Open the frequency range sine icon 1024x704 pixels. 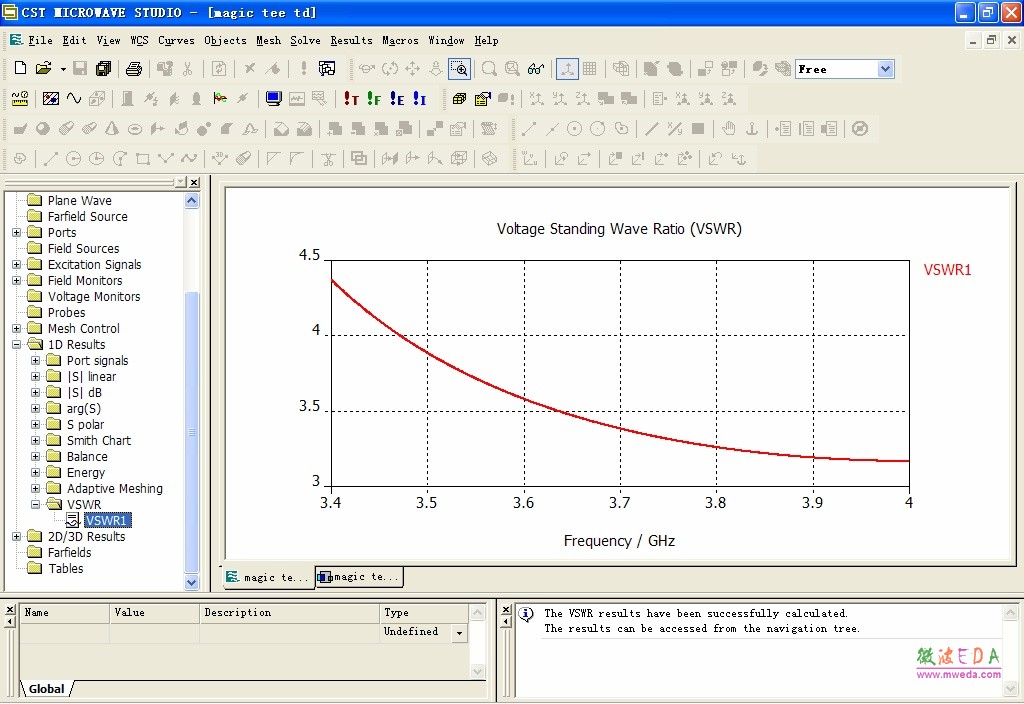coord(74,99)
